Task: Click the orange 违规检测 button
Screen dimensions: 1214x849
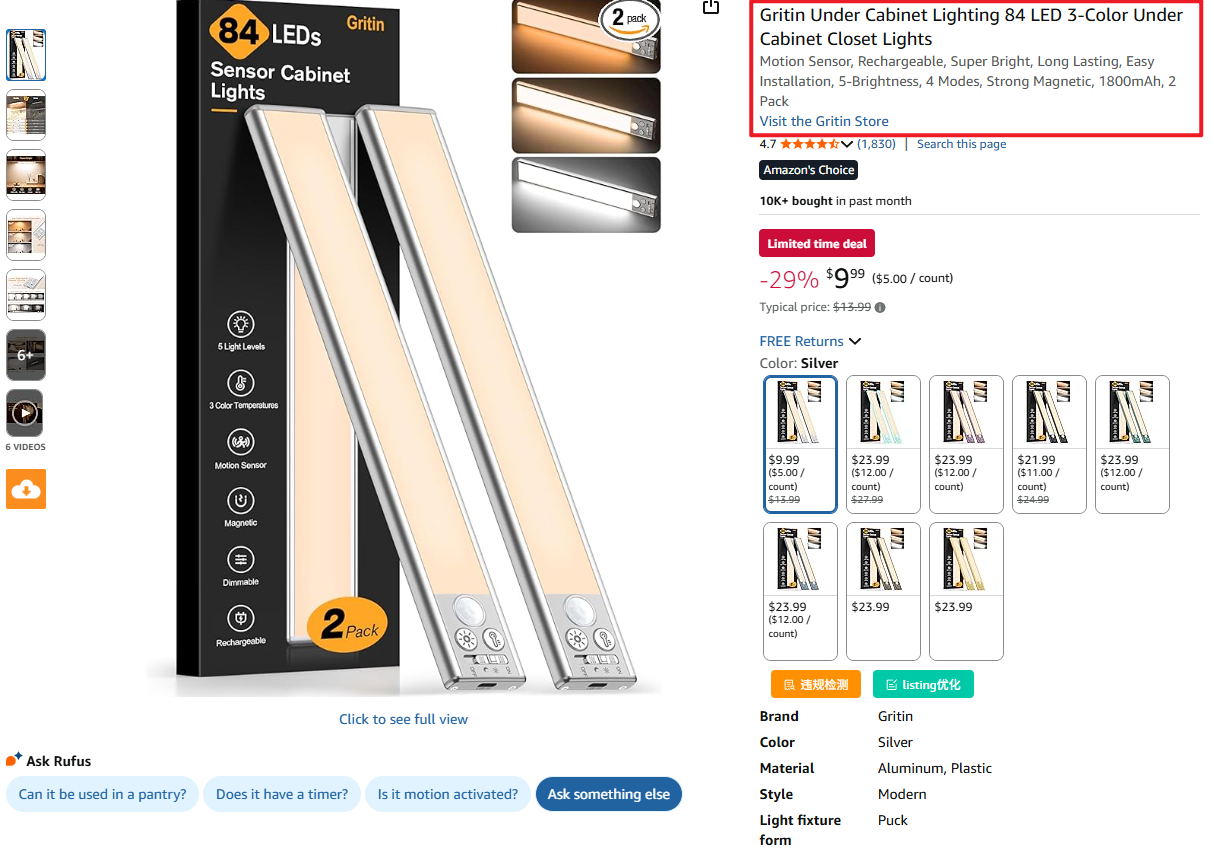Action: click(x=815, y=684)
